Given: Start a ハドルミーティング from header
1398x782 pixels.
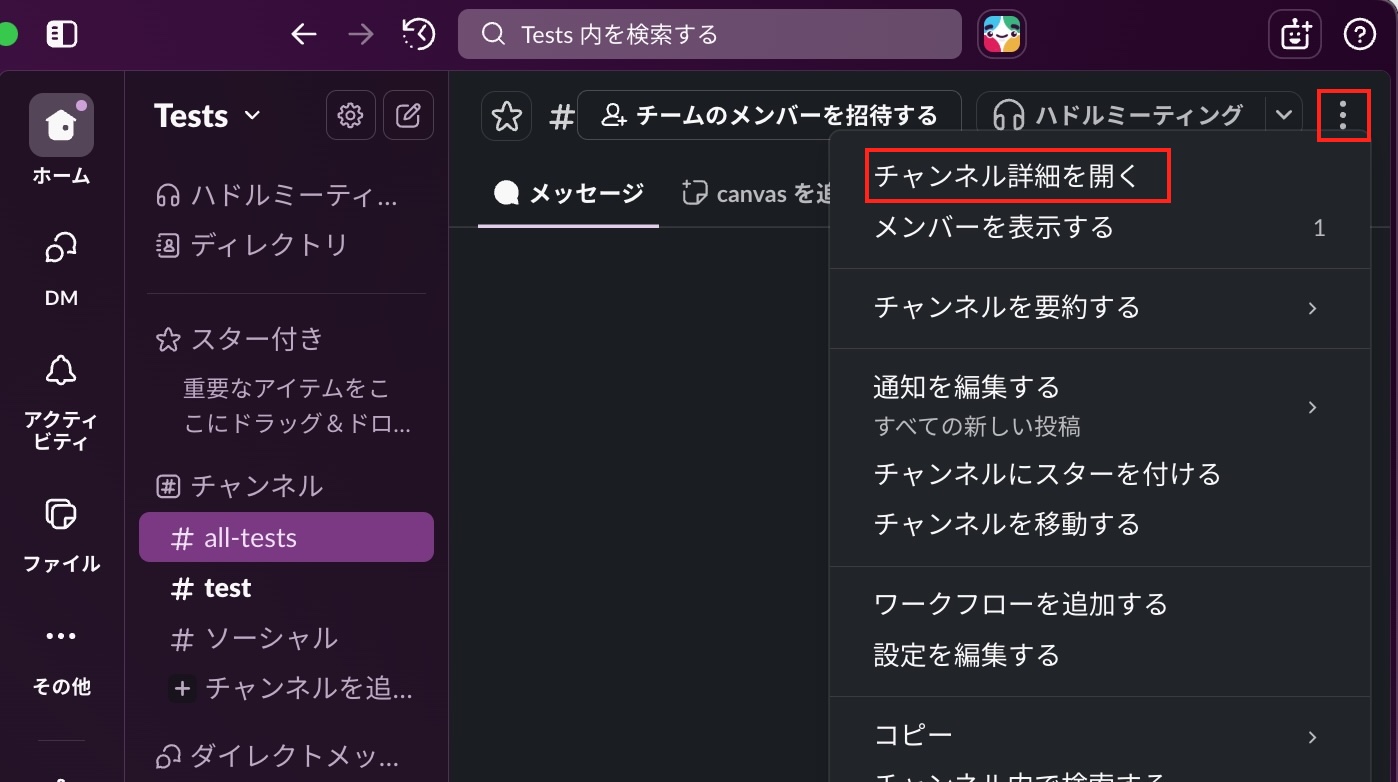Looking at the screenshot, I should point(1120,116).
